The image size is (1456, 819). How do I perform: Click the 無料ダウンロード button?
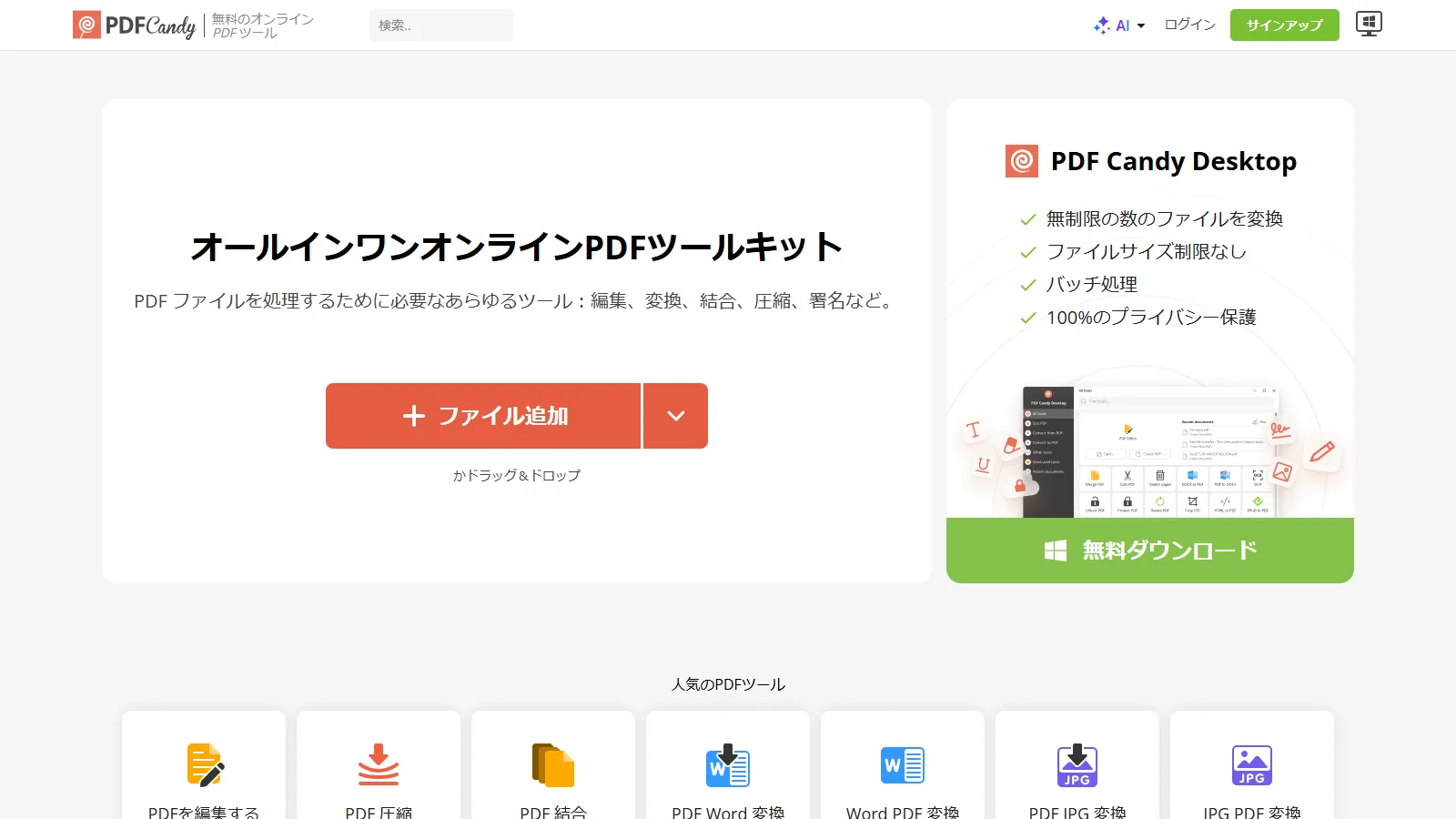point(1150,551)
